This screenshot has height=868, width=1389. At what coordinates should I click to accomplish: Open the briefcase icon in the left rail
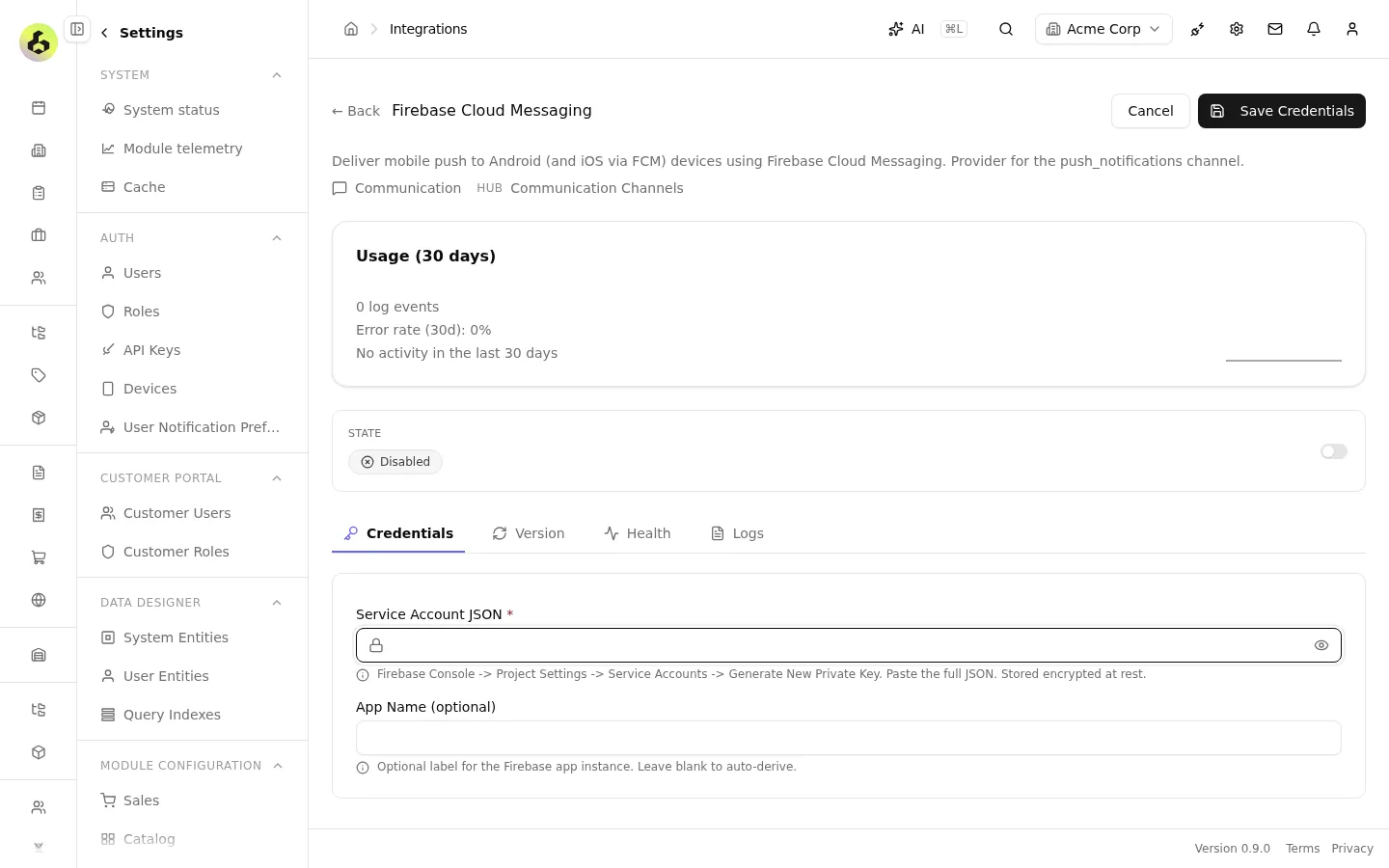point(39,235)
